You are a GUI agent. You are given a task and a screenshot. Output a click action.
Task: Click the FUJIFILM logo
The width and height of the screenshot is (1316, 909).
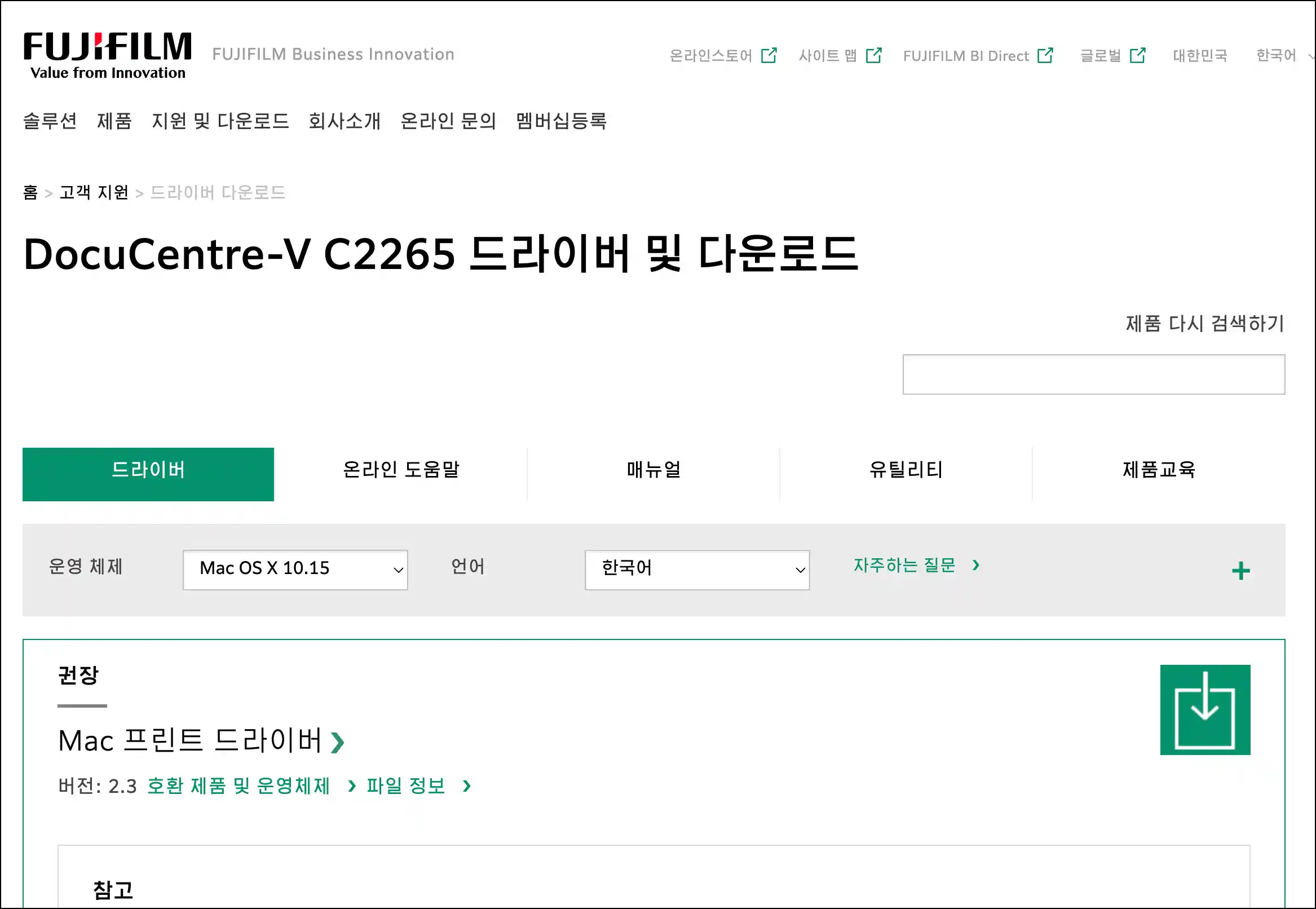click(107, 55)
